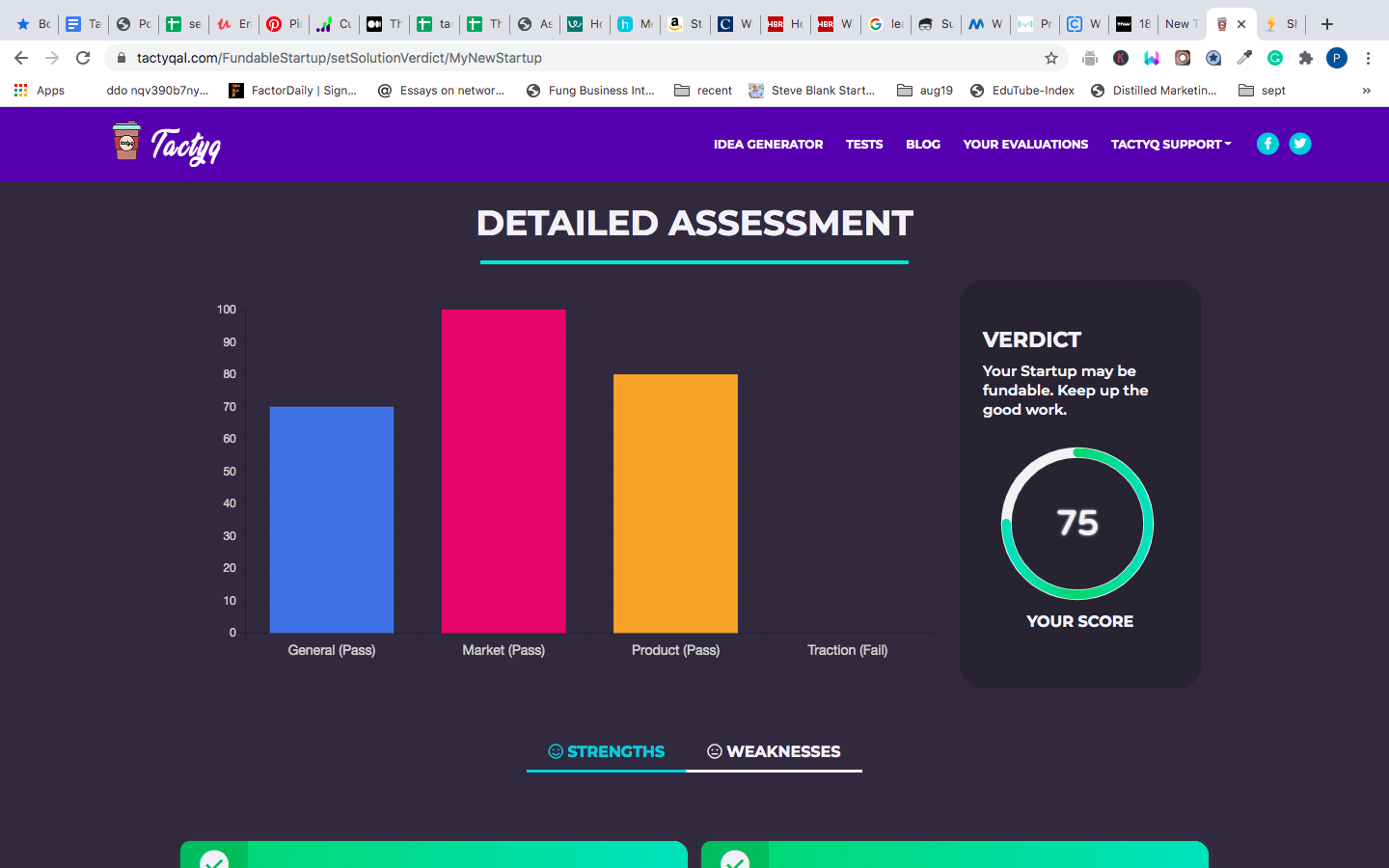Click the site lock icon in address bar
Image resolution: width=1389 pixels, height=868 pixels.
[122, 58]
